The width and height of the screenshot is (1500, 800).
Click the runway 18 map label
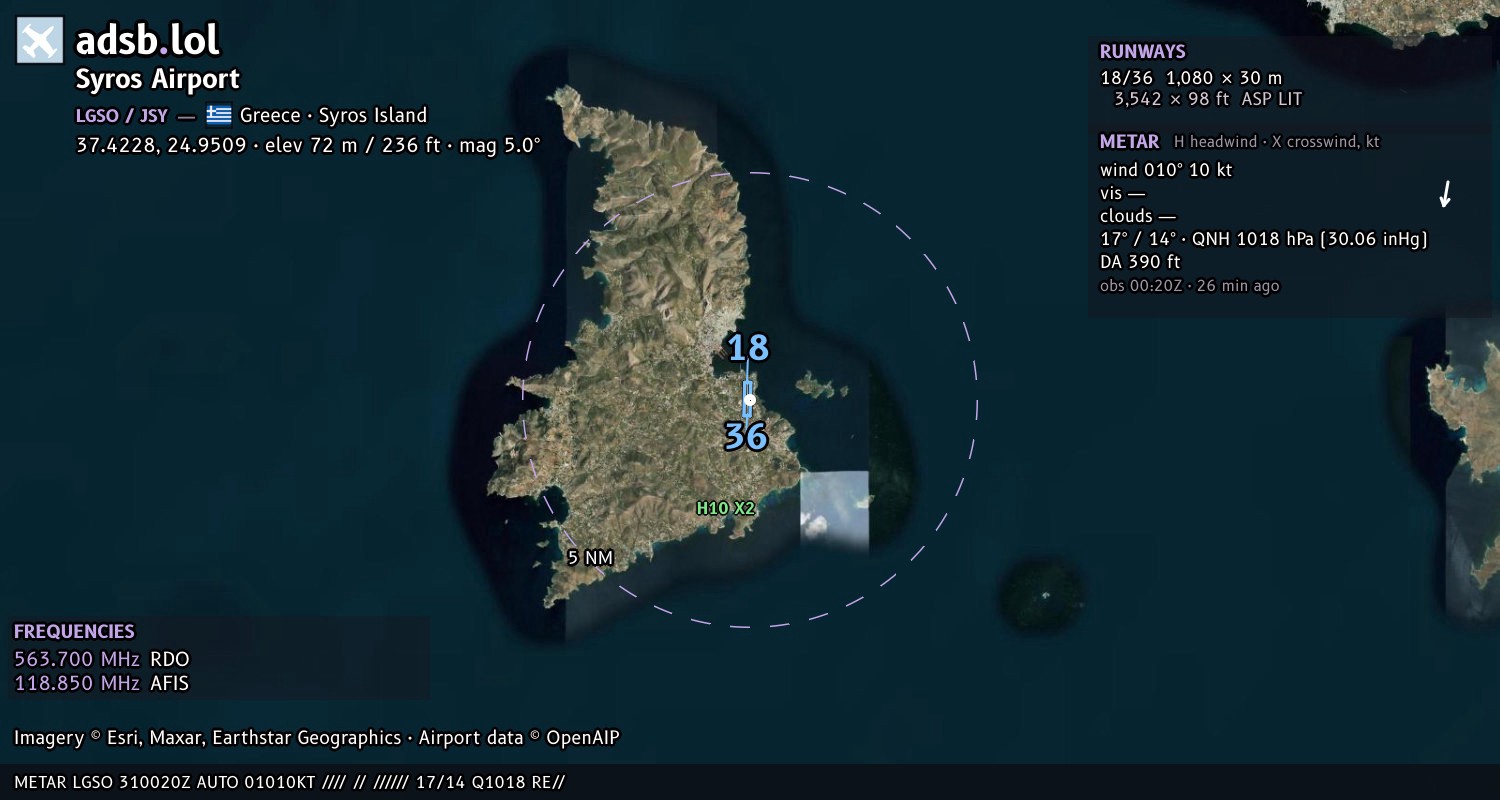point(748,348)
